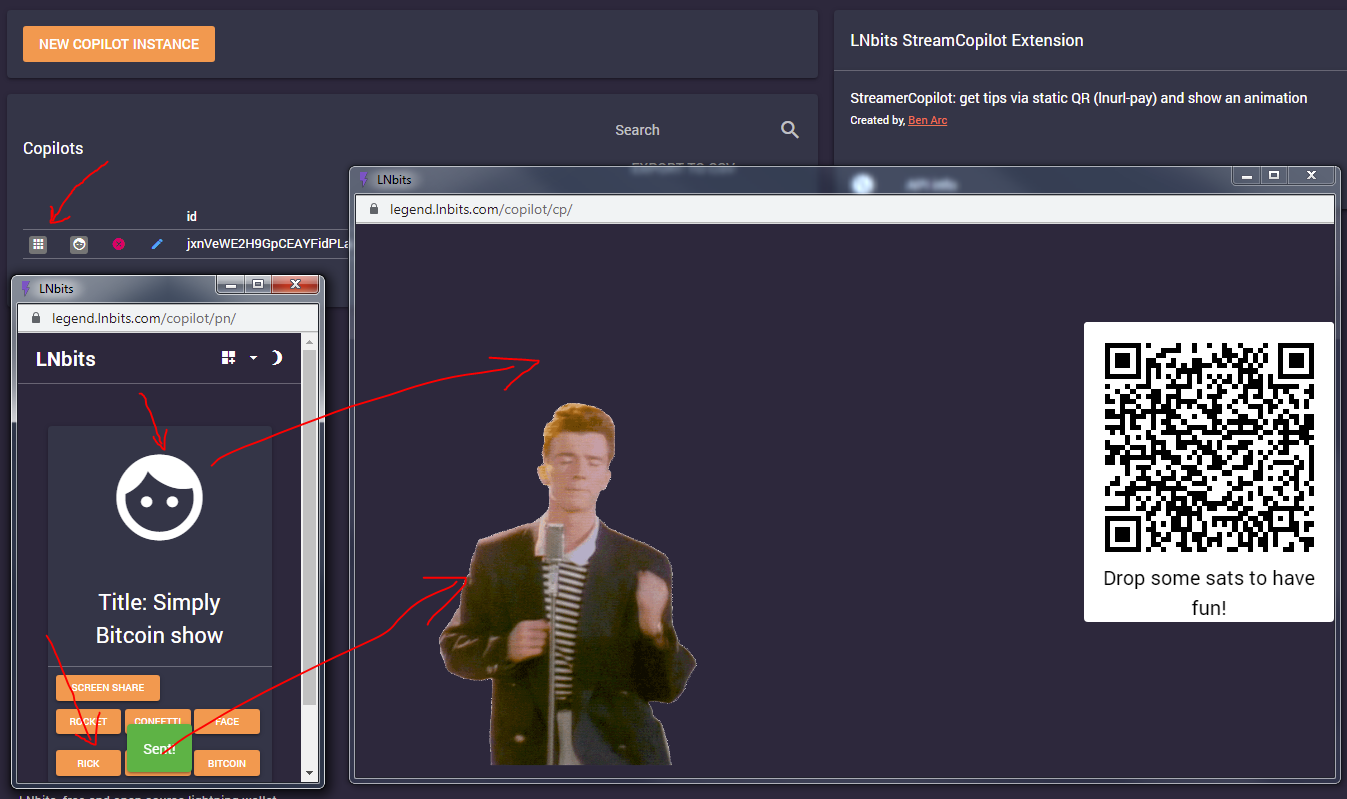Edit copilot with the blue pencil icon

pos(156,244)
